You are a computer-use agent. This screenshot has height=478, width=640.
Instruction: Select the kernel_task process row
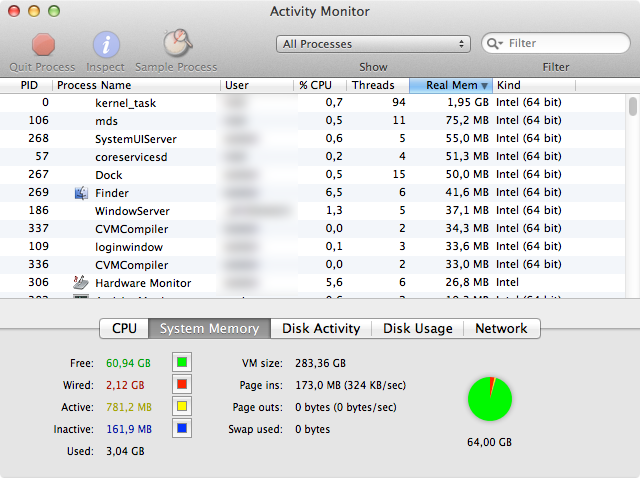pyautogui.click(x=312, y=102)
